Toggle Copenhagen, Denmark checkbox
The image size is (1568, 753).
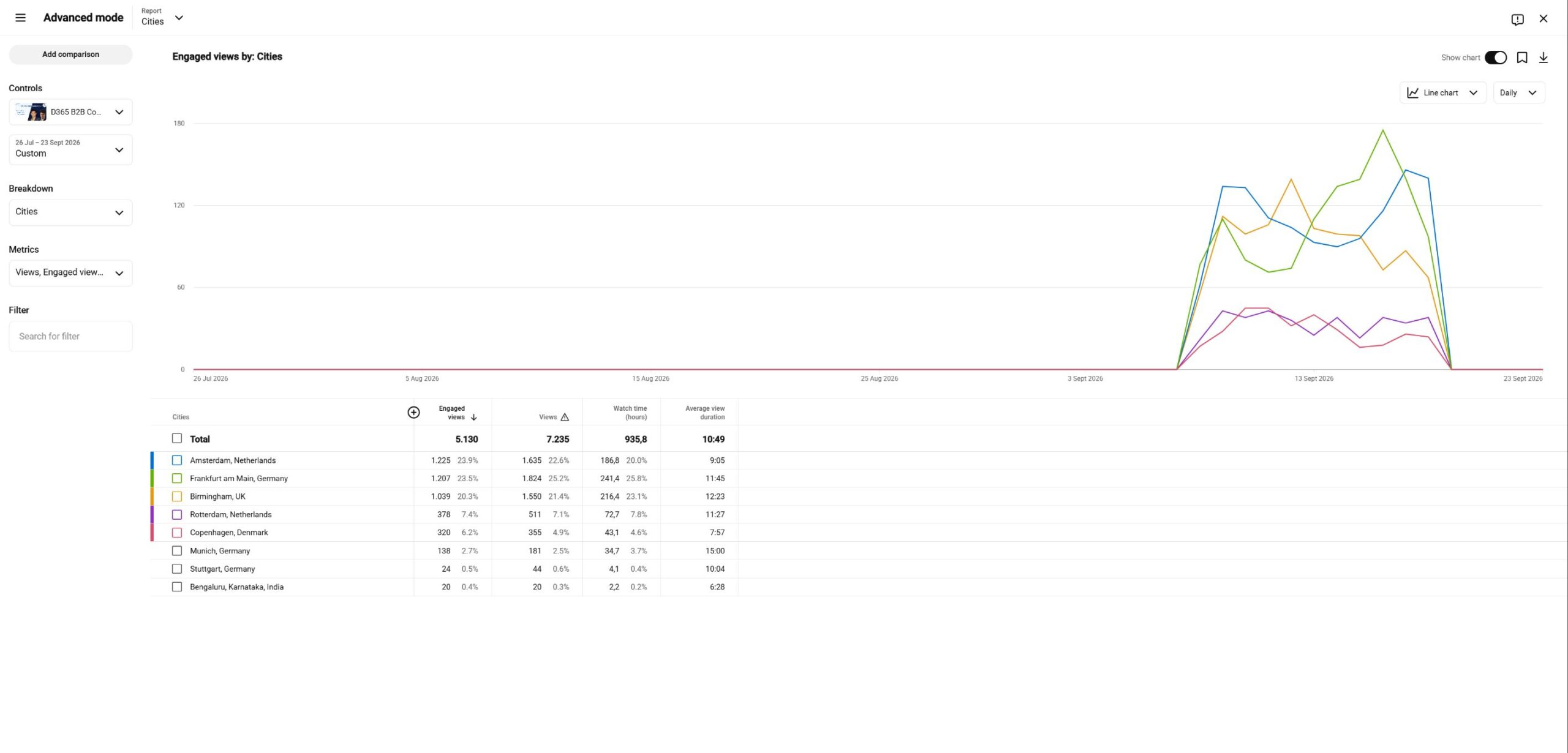click(177, 533)
